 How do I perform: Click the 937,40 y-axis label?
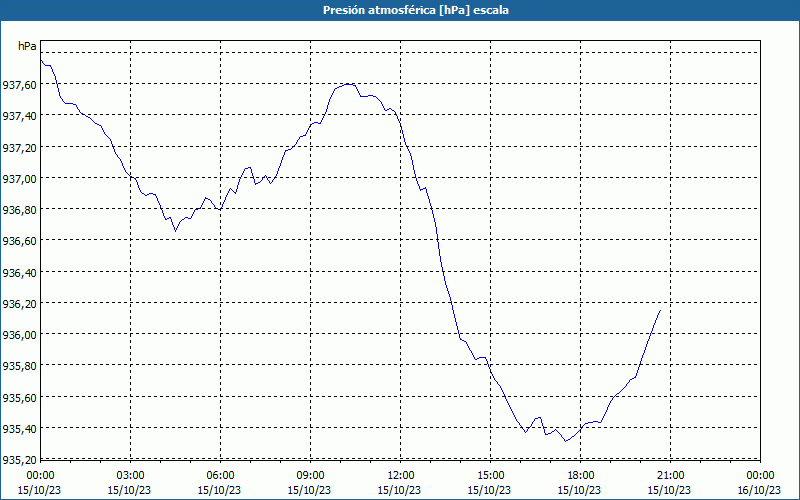click(x=20, y=116)
